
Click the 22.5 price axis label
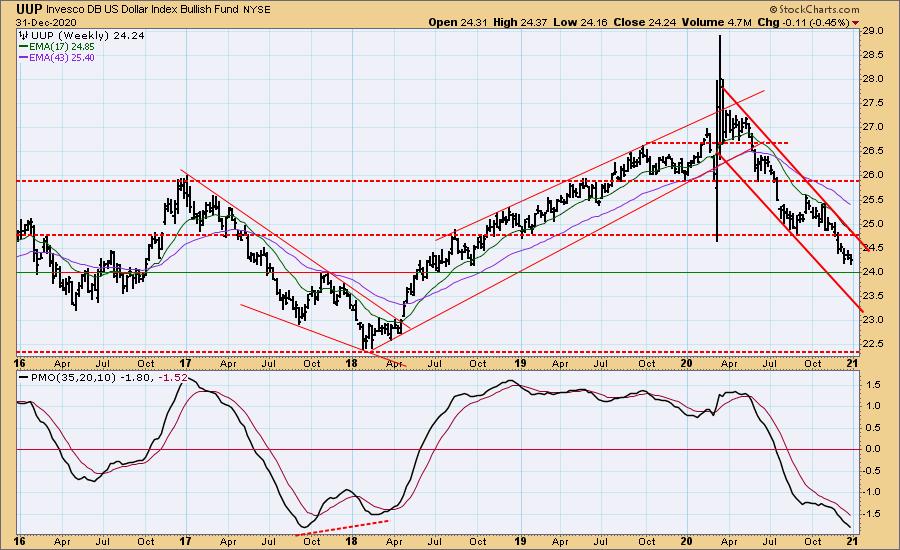point(872,344)
